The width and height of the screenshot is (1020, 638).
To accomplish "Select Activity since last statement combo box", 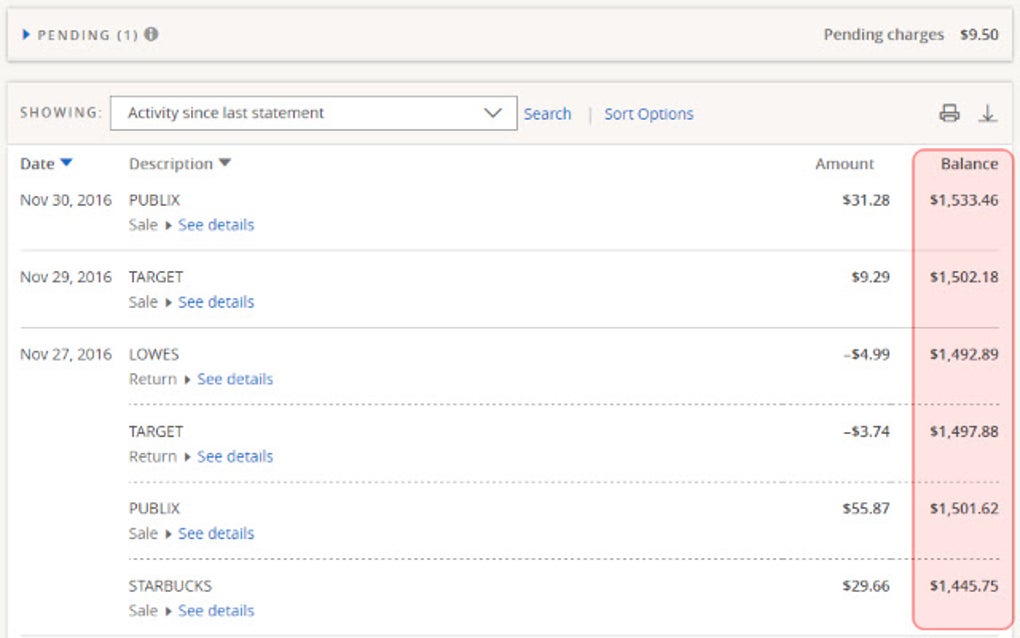I will [x=315, y=112].
